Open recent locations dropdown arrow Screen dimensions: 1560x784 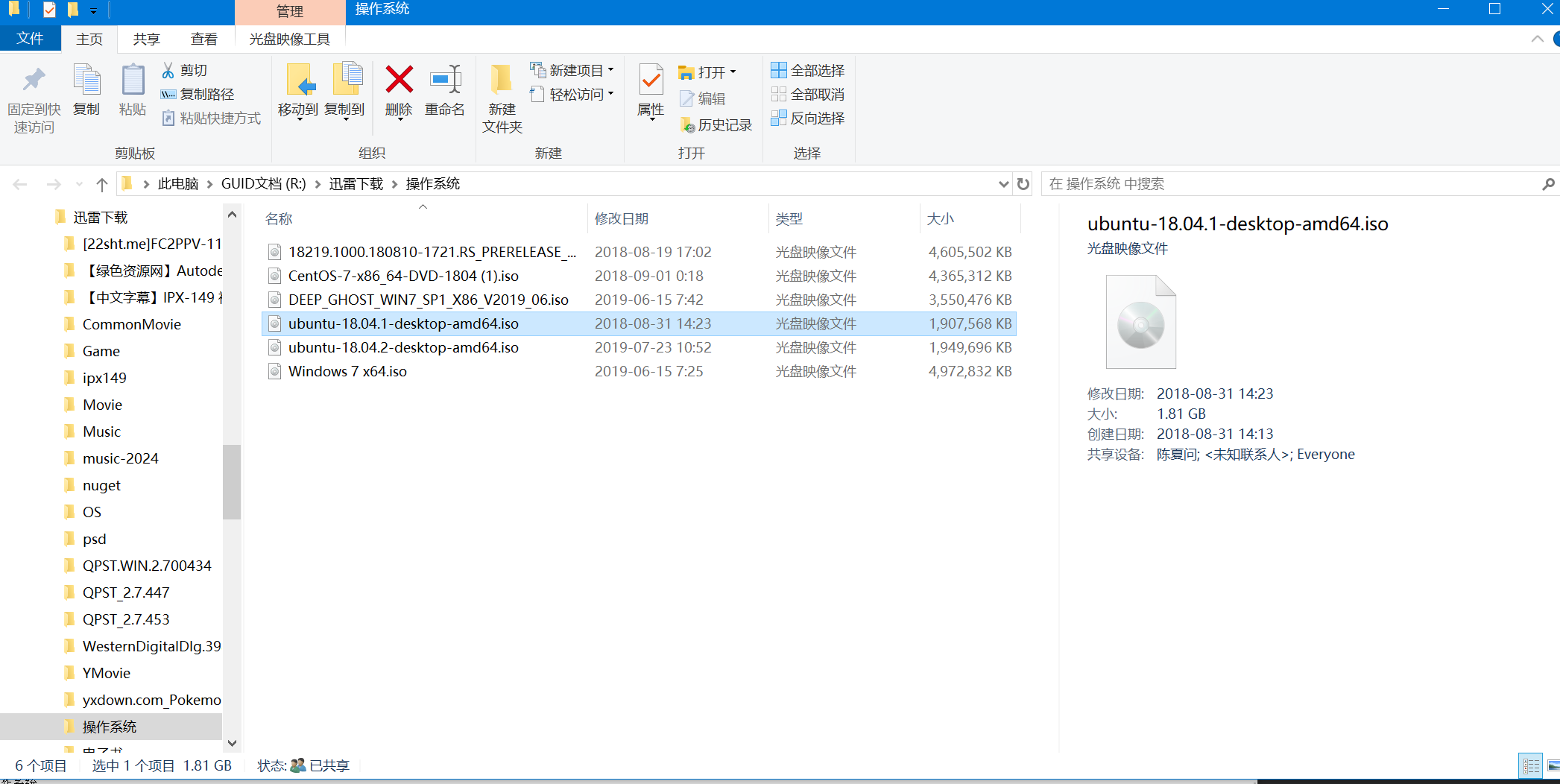point(79,184)
